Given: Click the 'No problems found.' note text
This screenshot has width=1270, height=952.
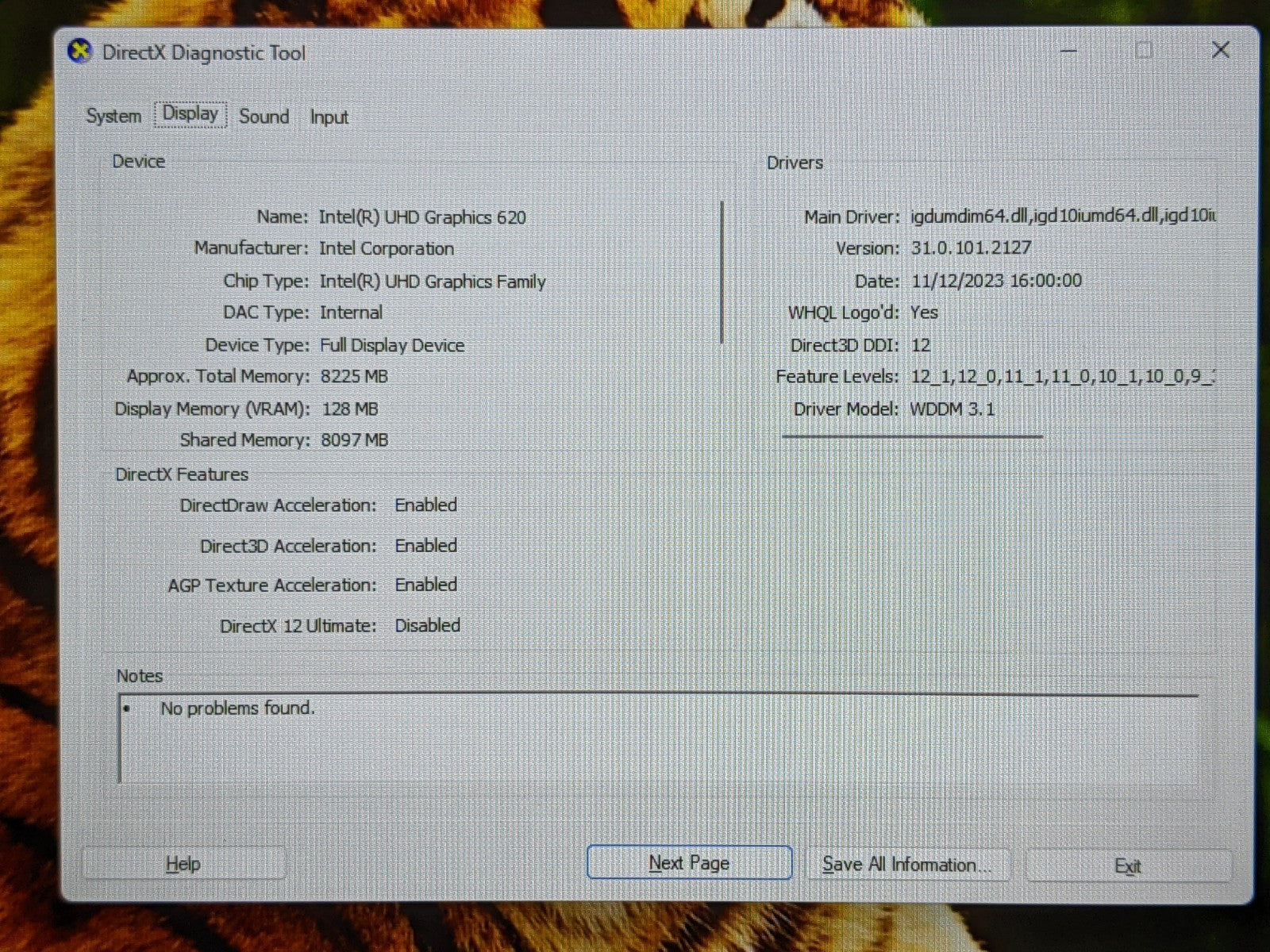Looking at the screenshot, I should [x=237, y=708].
